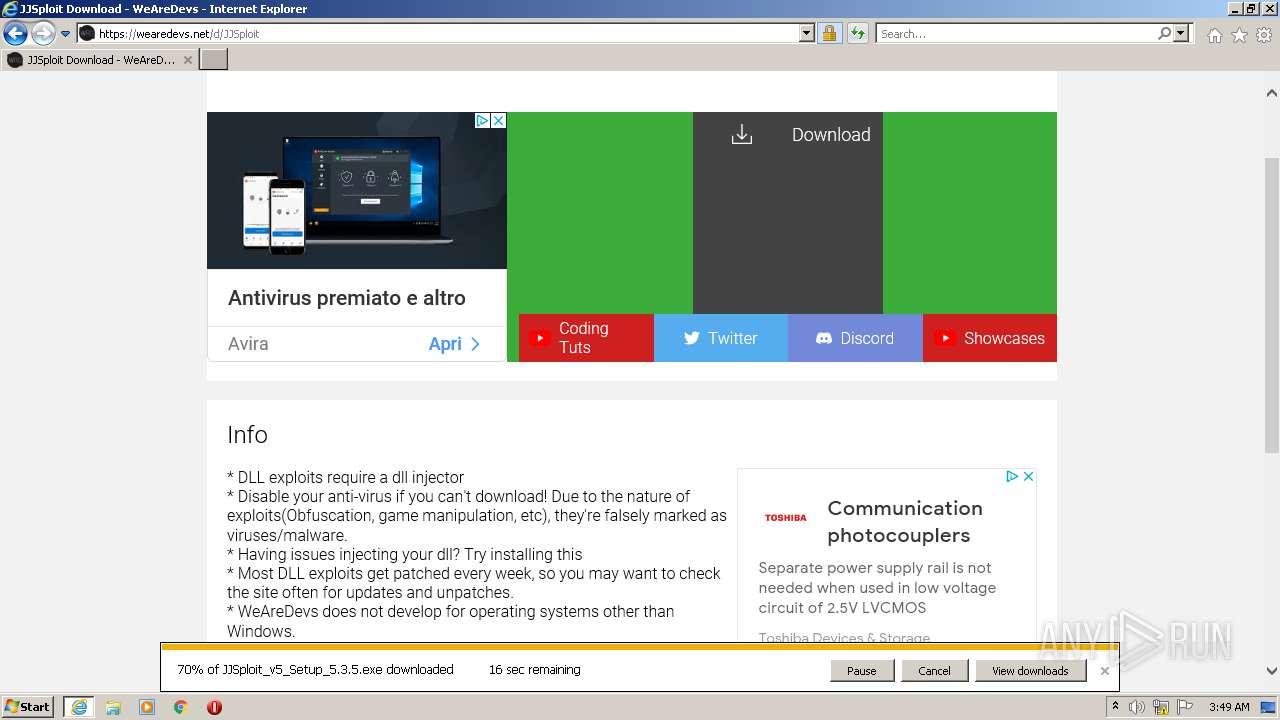Image resolution: width=1280 pixels, height=720 pixels.
Task: Open Favorites star icon
Action: pyautogui.click(x=1239, y=35)
